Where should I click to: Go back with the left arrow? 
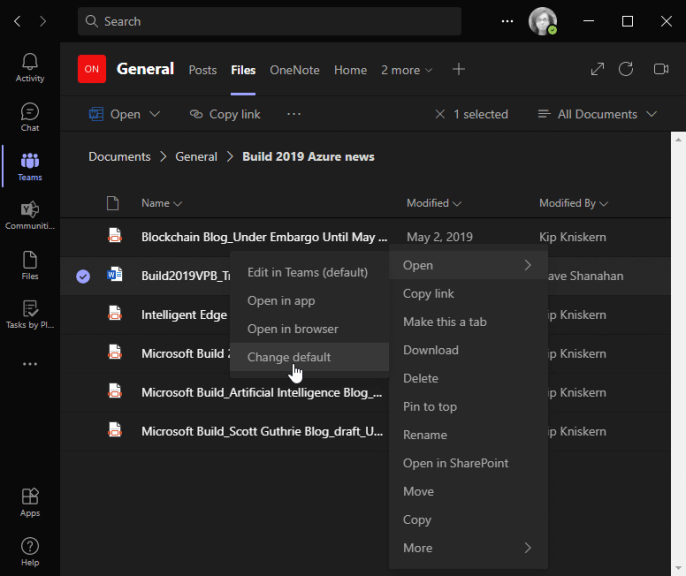pyautogui.click(x=18, y=21)
